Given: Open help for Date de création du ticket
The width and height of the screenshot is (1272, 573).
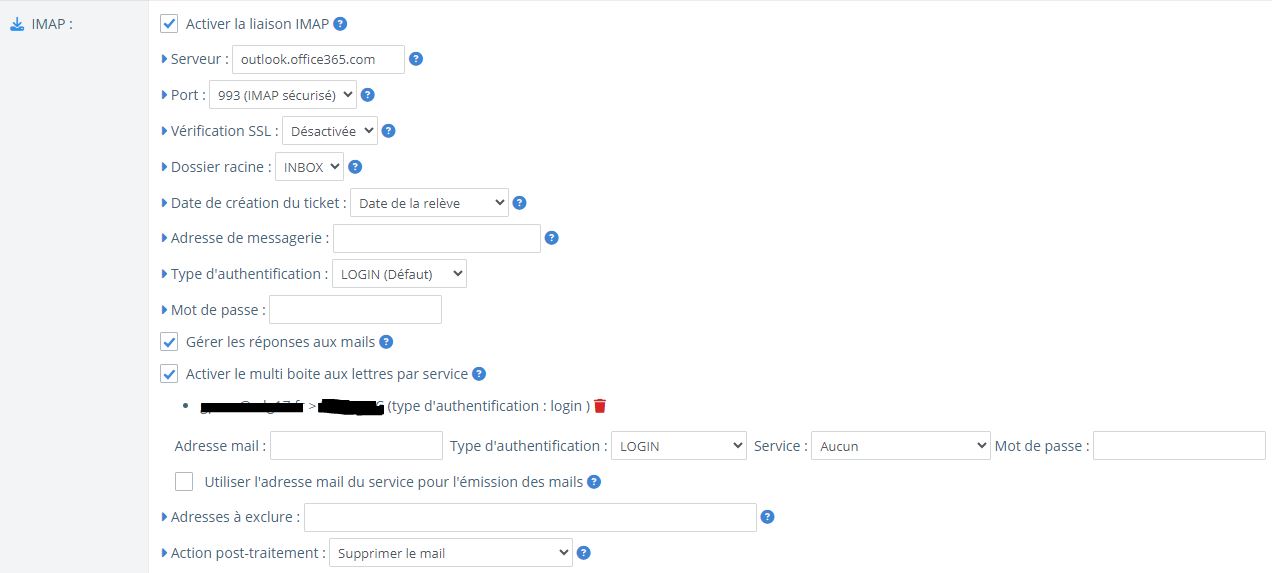Looking at the screenshot, I should pyautogui.click(x=519, y=203).
